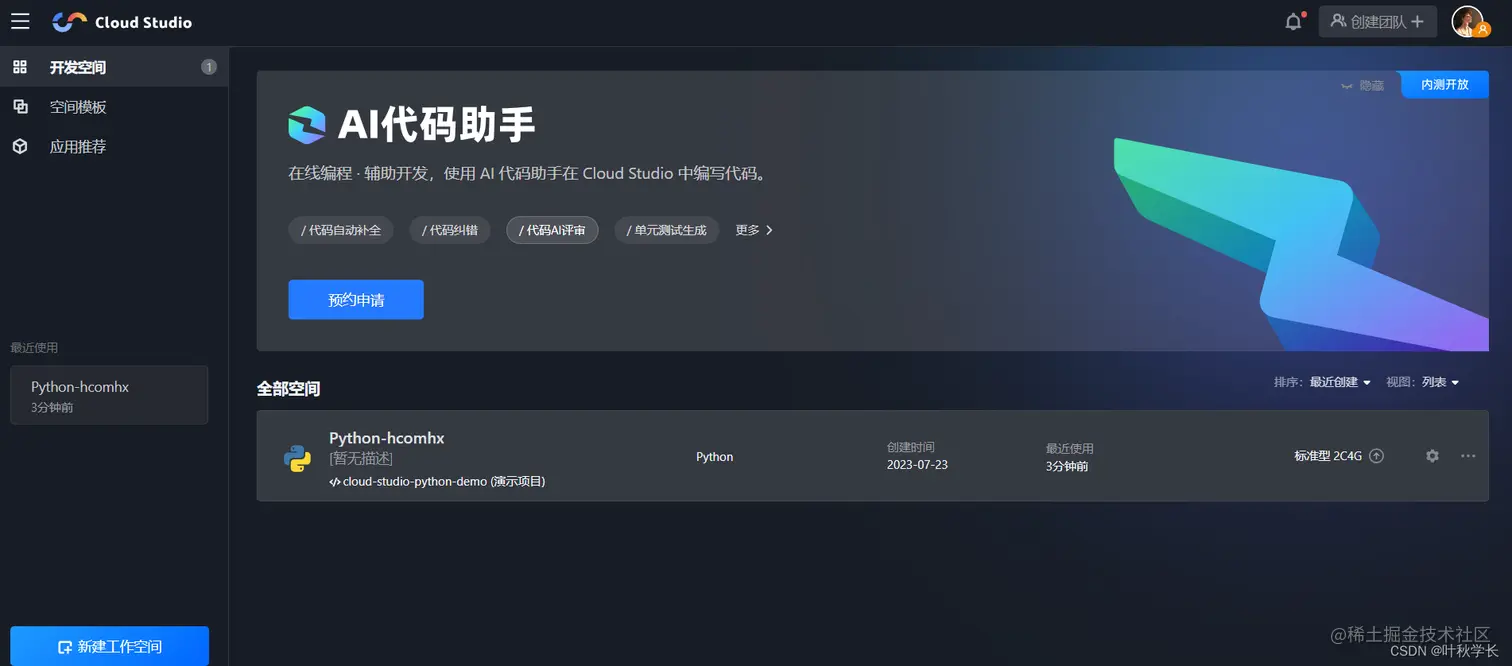Screen dimensions: 1512x666
Task: Click the 预约申请 button
Action: coord(356,300)
